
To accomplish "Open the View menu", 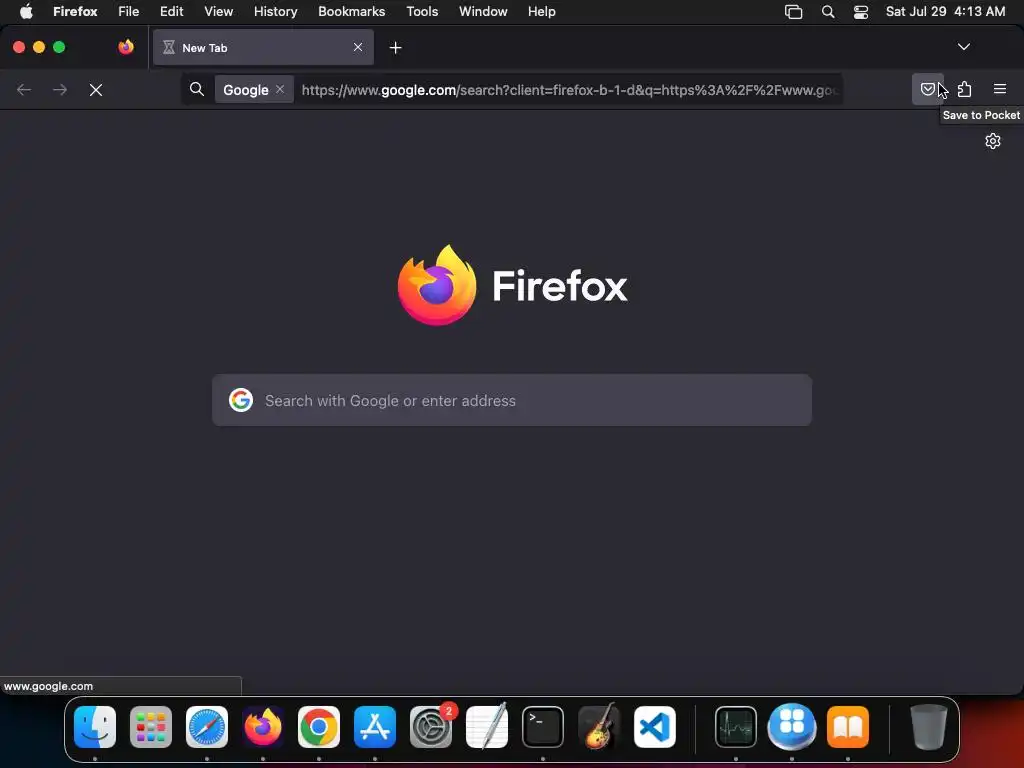I will click(219, 12).
